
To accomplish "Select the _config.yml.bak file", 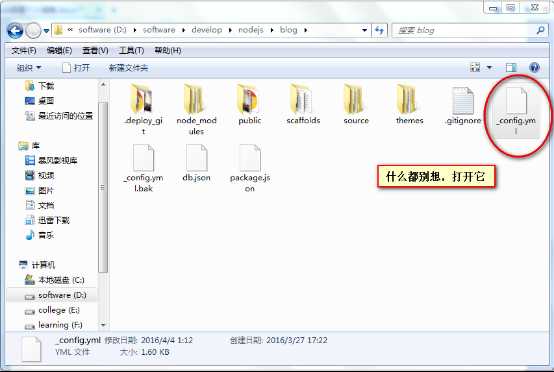I will tap(143, 168).
